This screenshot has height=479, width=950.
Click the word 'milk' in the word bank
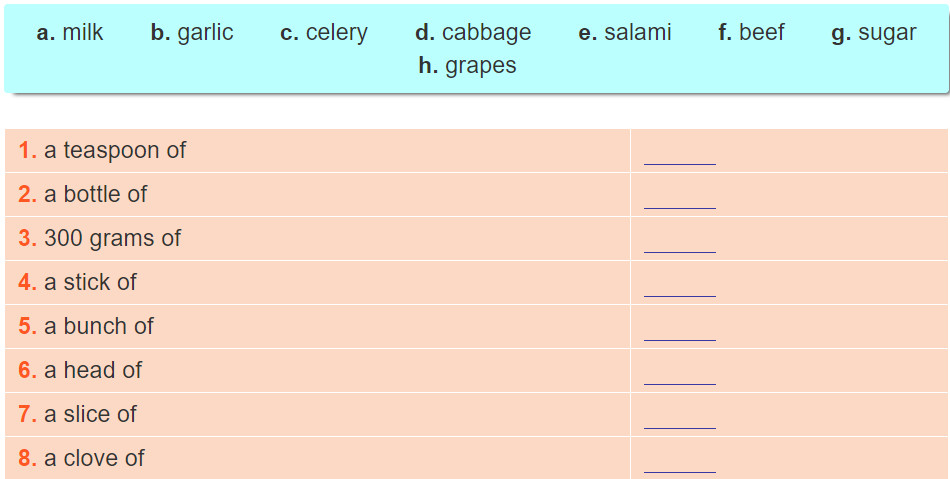(82, 33)
